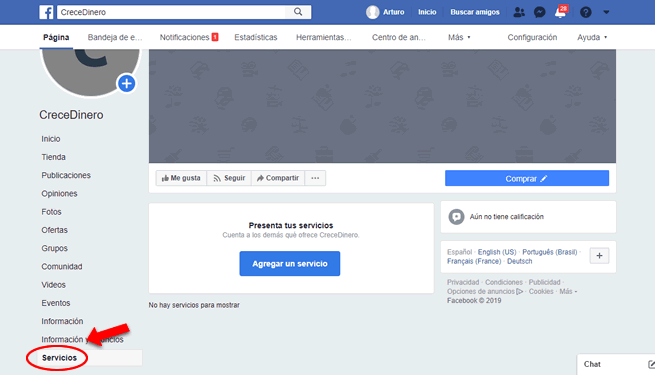Expand the Más dropdown in page tabs
Viewport: 655px width, 375px height.
[x=459, y=37]
